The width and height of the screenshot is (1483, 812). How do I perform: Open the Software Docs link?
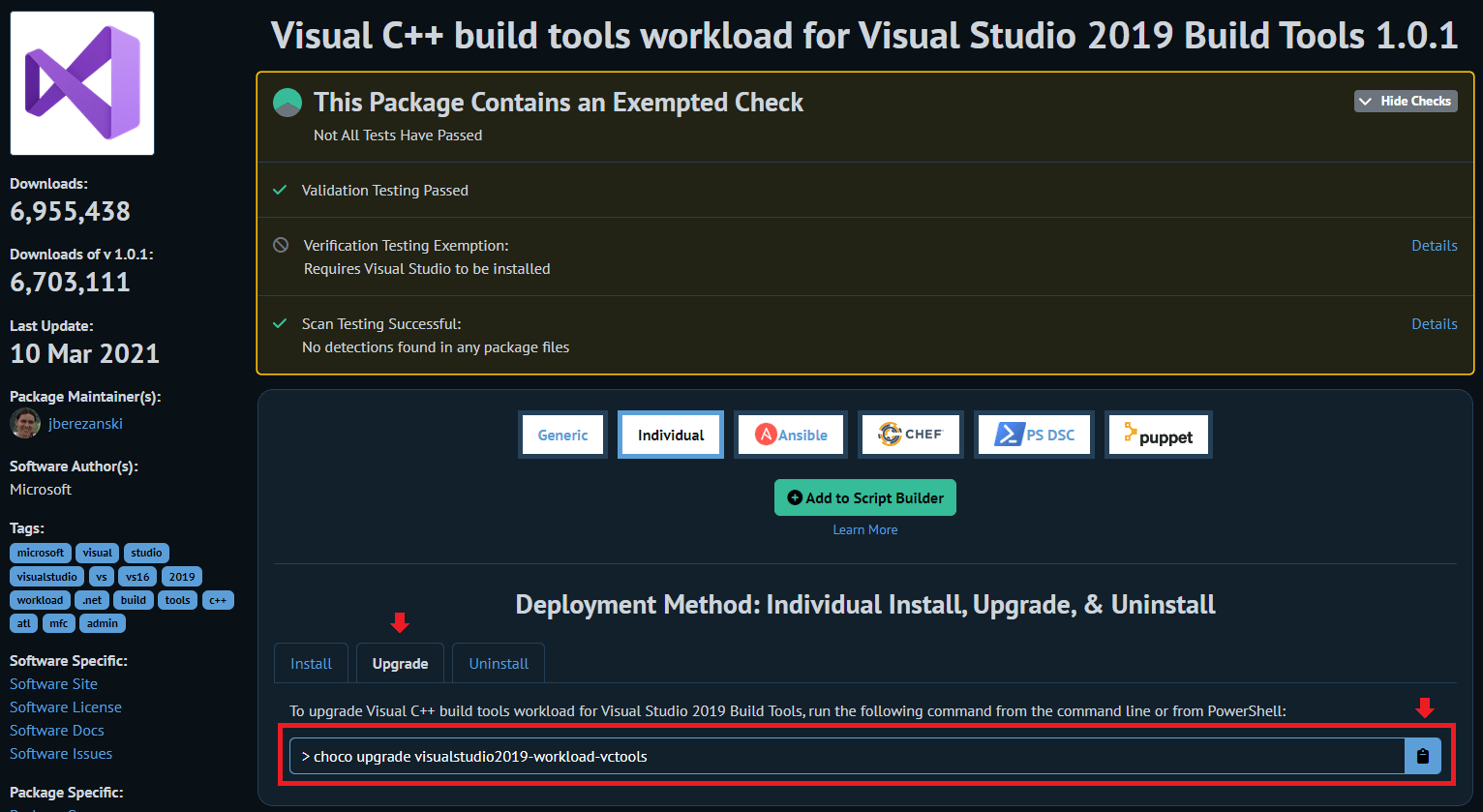[x=57, y=730]
